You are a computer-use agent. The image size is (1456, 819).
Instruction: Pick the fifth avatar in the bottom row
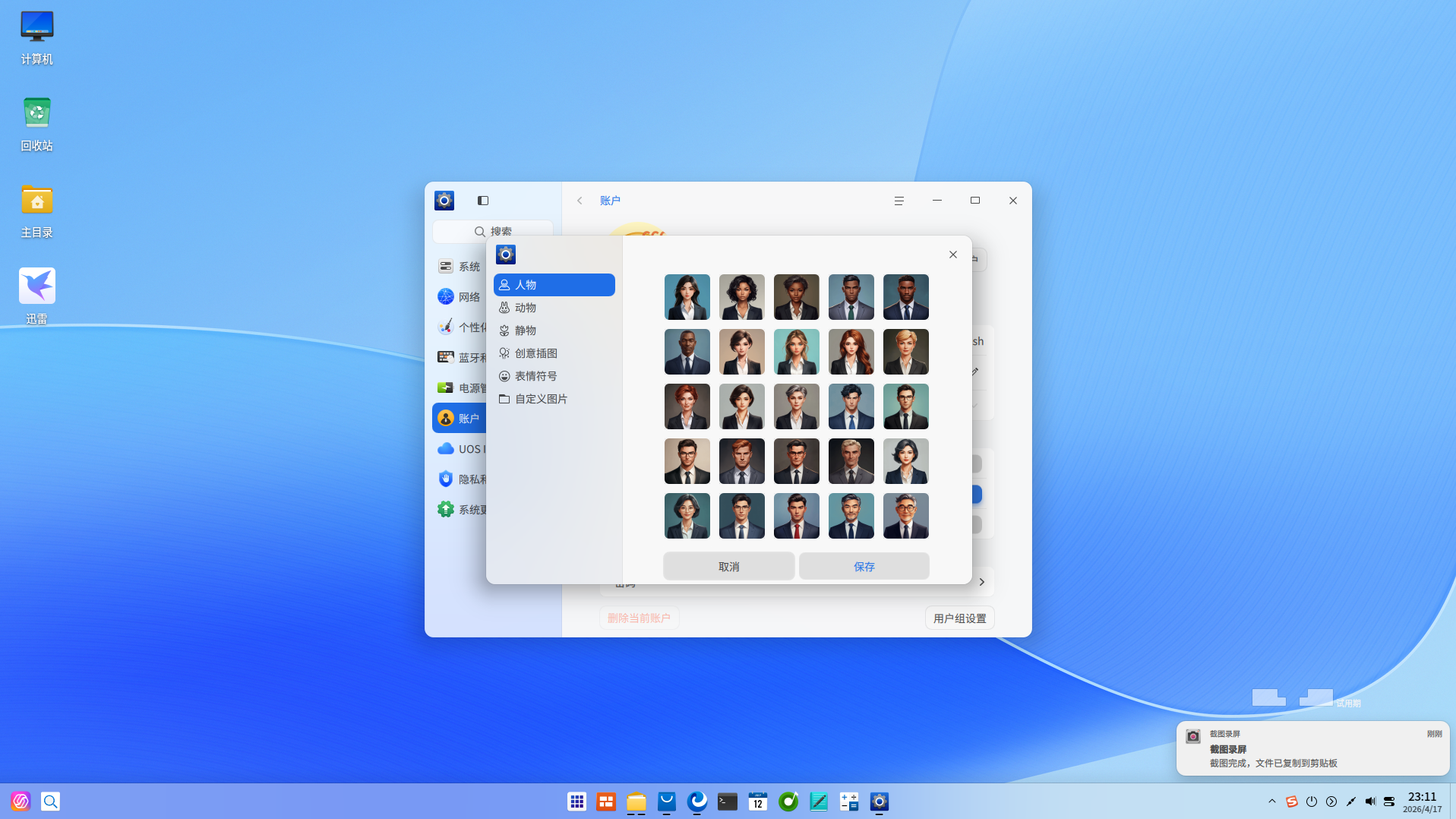(x=906, y=516)
